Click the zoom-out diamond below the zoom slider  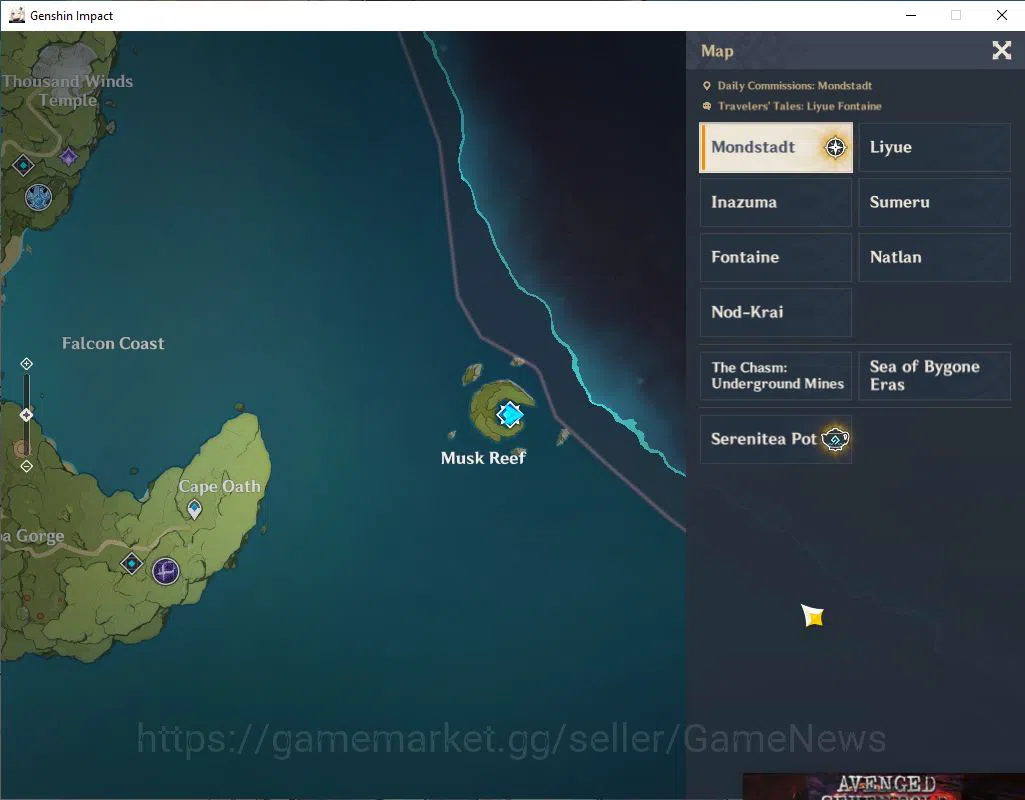(26, 466)
